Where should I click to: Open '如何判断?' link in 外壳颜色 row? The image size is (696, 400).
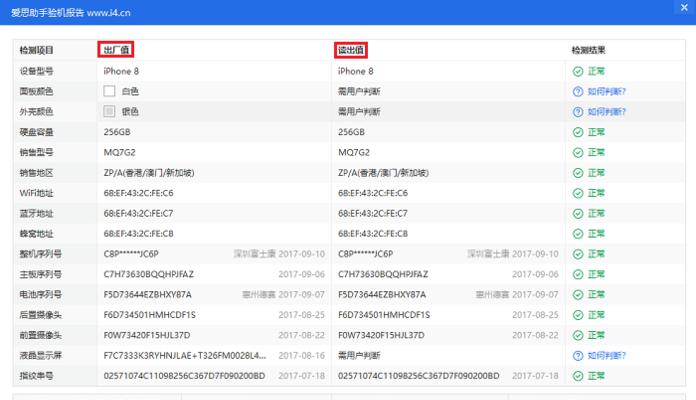606,111
